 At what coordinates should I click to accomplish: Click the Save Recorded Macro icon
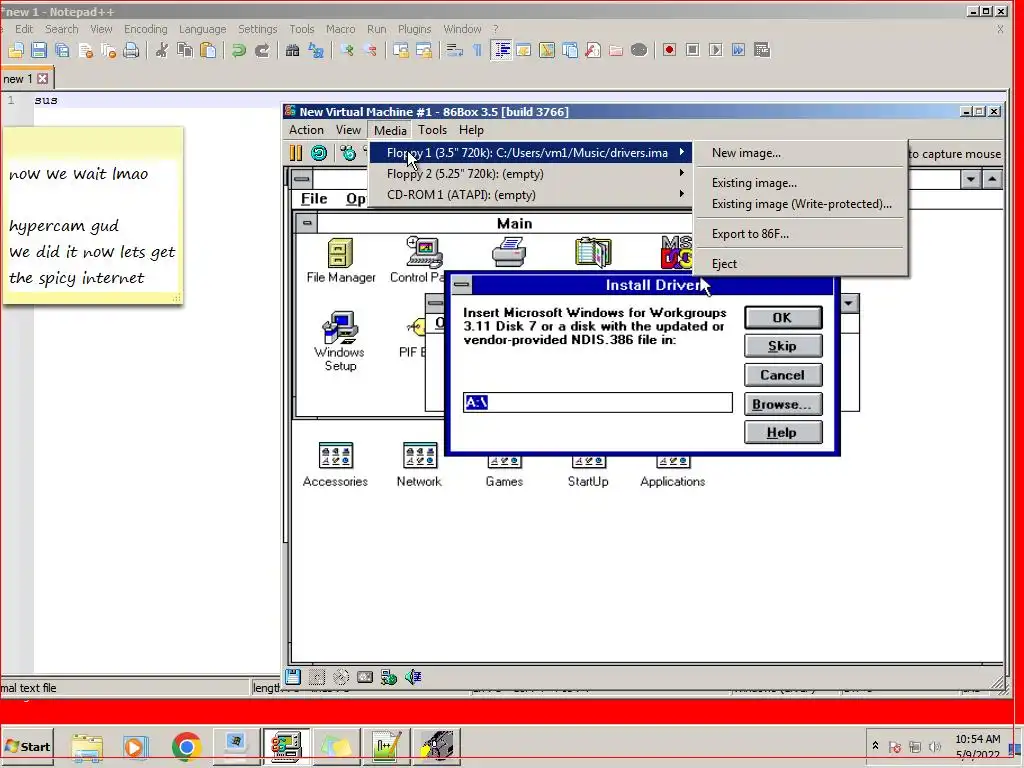[761, 50]
